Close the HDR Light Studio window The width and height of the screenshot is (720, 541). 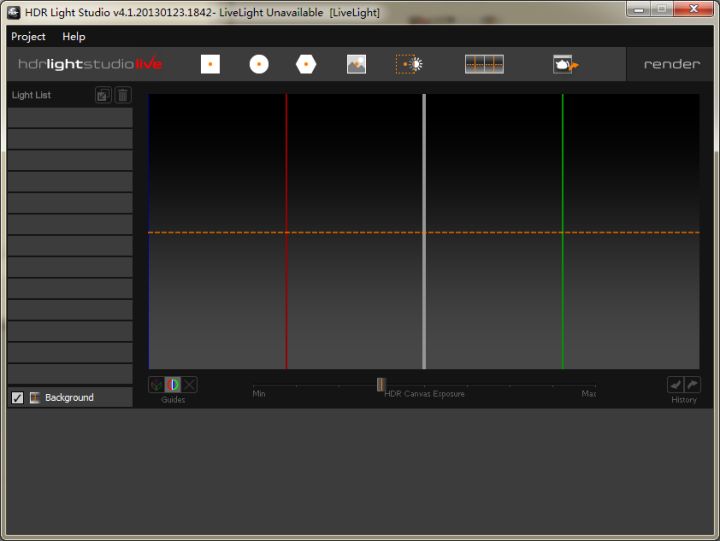point(693,9)
